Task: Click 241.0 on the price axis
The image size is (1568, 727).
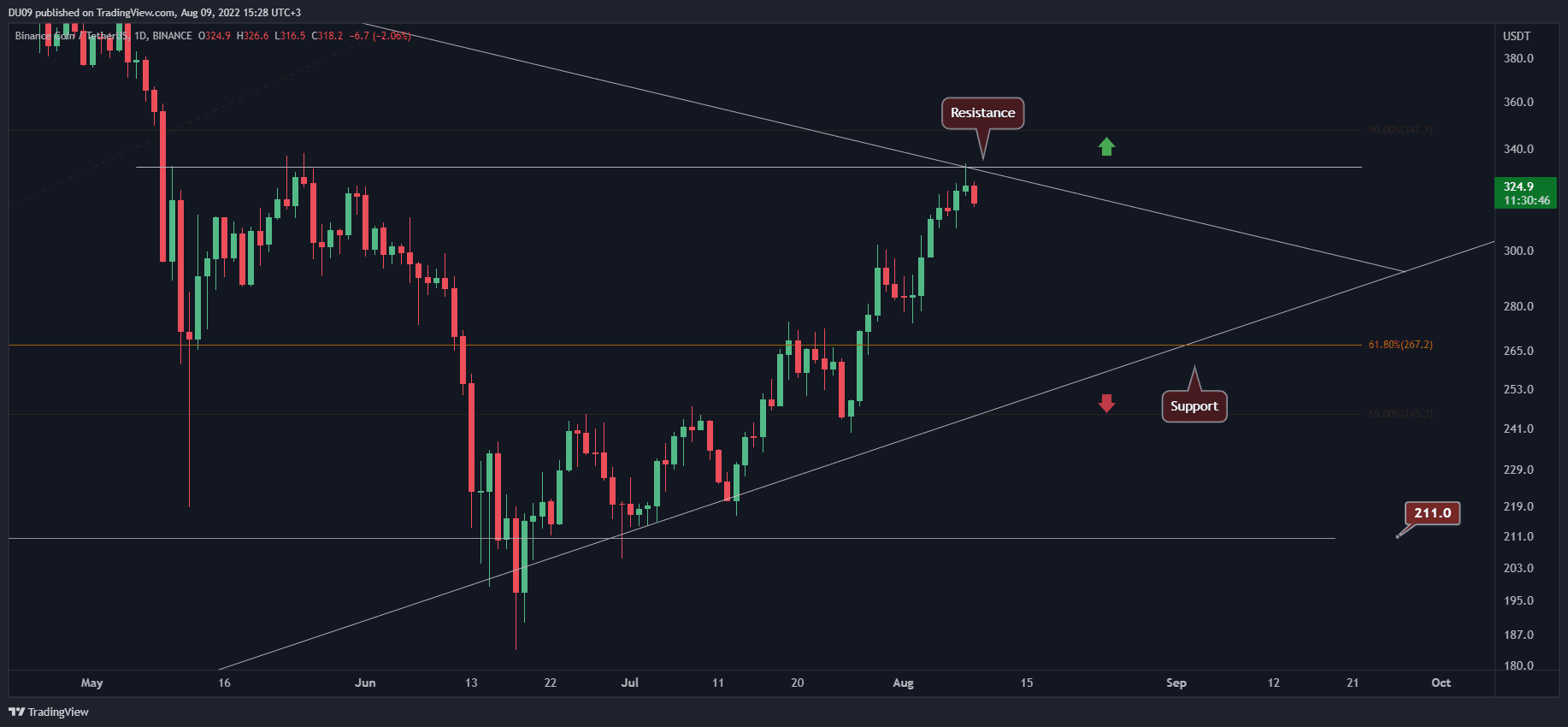Action: (x=1518, y=429)
